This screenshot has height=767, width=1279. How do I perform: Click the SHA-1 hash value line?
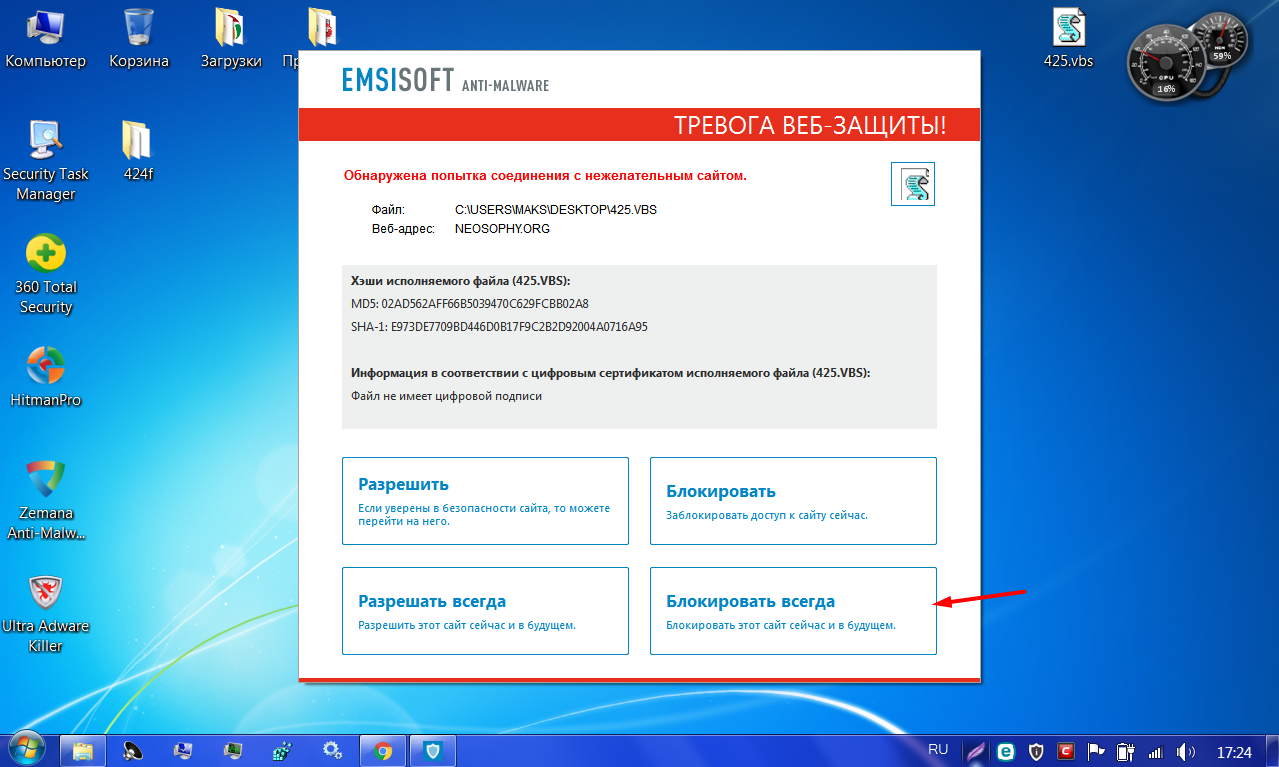500,327
